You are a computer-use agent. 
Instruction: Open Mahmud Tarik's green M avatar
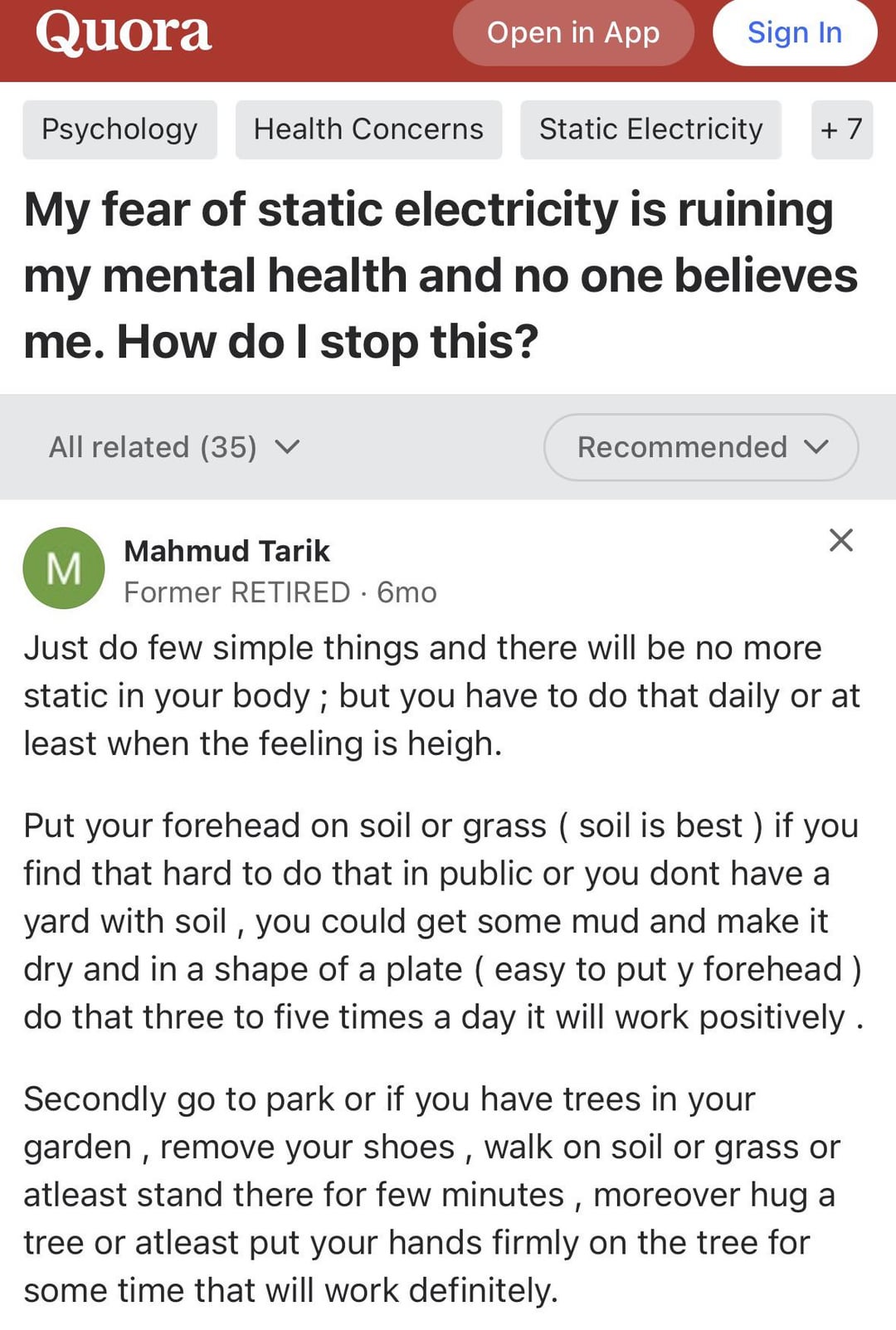64,568
